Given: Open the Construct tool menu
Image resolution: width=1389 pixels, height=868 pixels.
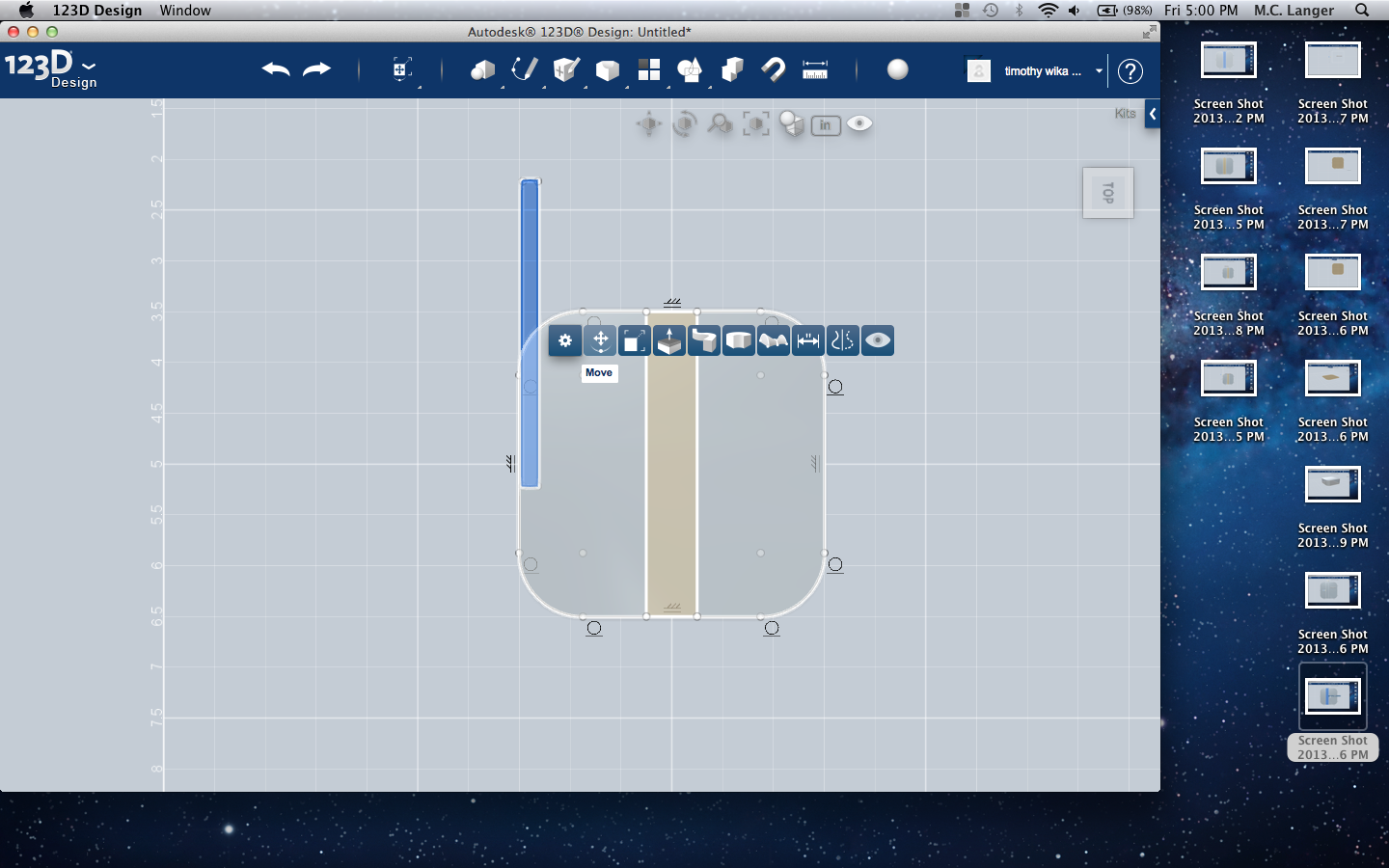Looking at the screenshot, I should pyautogui.click(x=566, y=69).
